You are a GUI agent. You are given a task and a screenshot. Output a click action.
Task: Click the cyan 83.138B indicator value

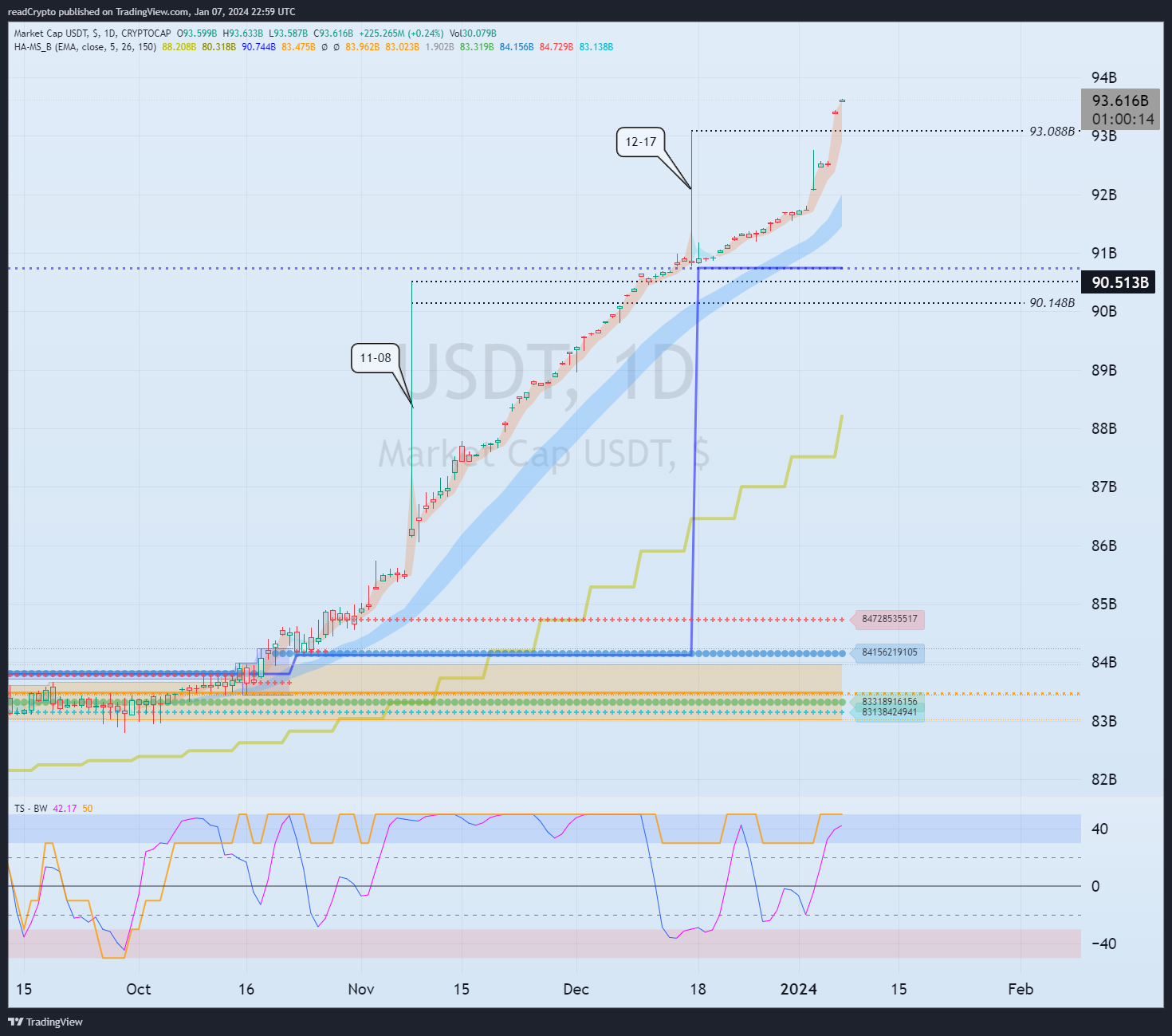coord(596,47)
